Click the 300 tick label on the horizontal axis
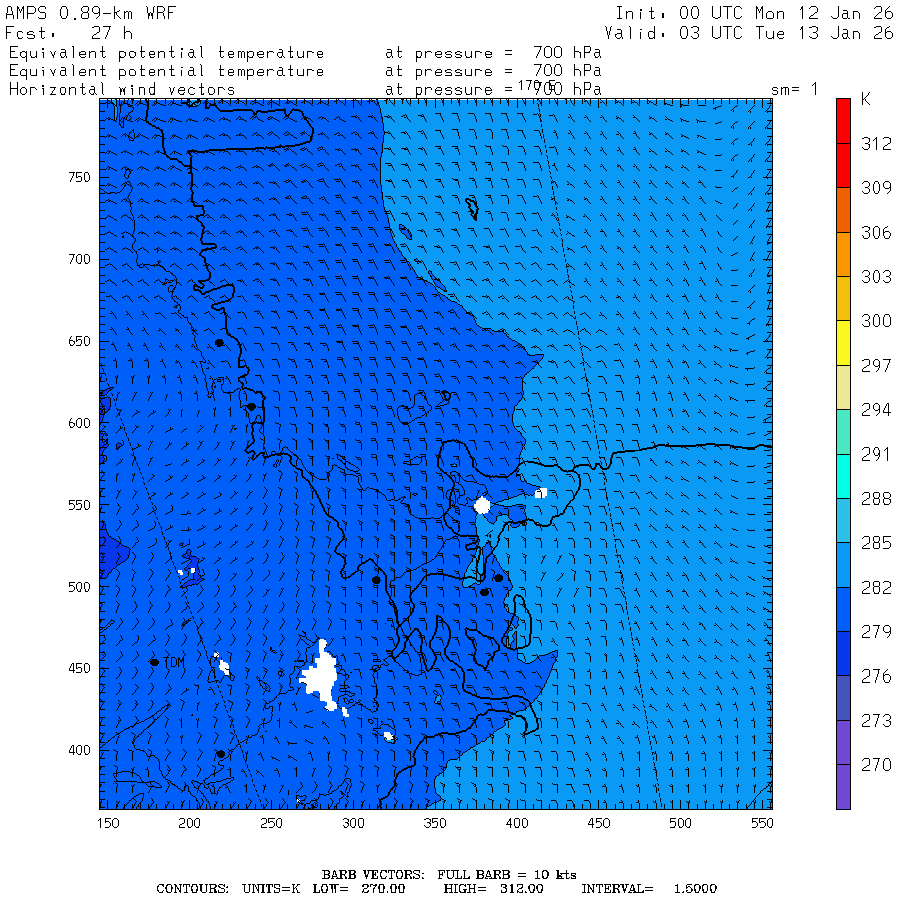900x900 pixels. coord(353,823)
